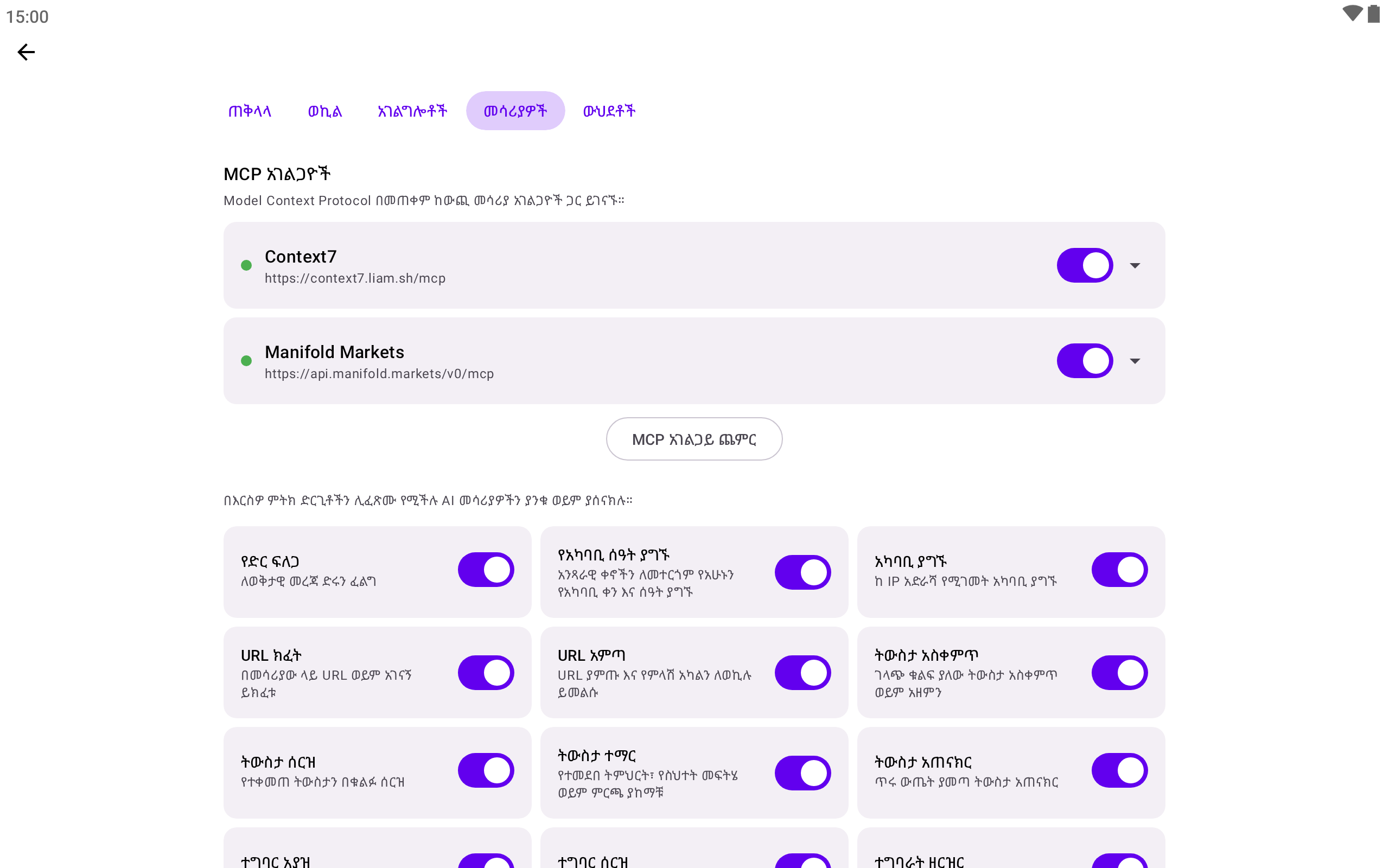The height and width of the screenshot is (868, 1389).
Task: Click the green status dot beside Manifold Markets
Action: point(246,361)
